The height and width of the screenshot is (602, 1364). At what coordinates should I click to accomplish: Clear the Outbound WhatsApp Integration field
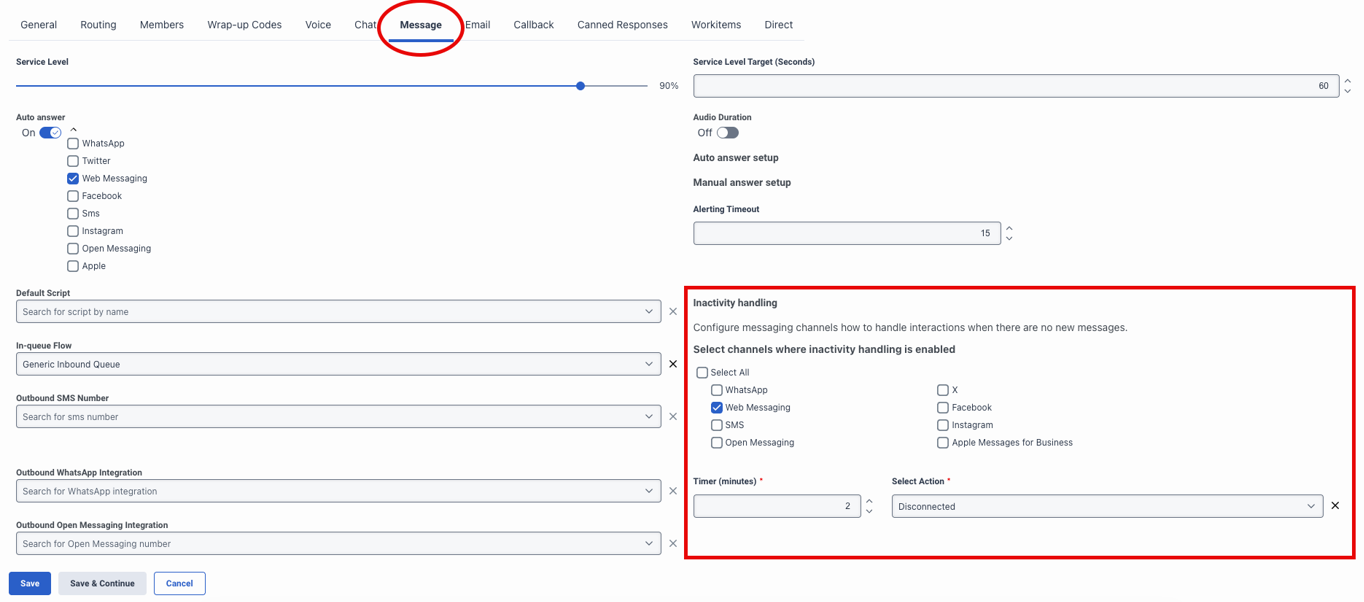tap(673, 491)
